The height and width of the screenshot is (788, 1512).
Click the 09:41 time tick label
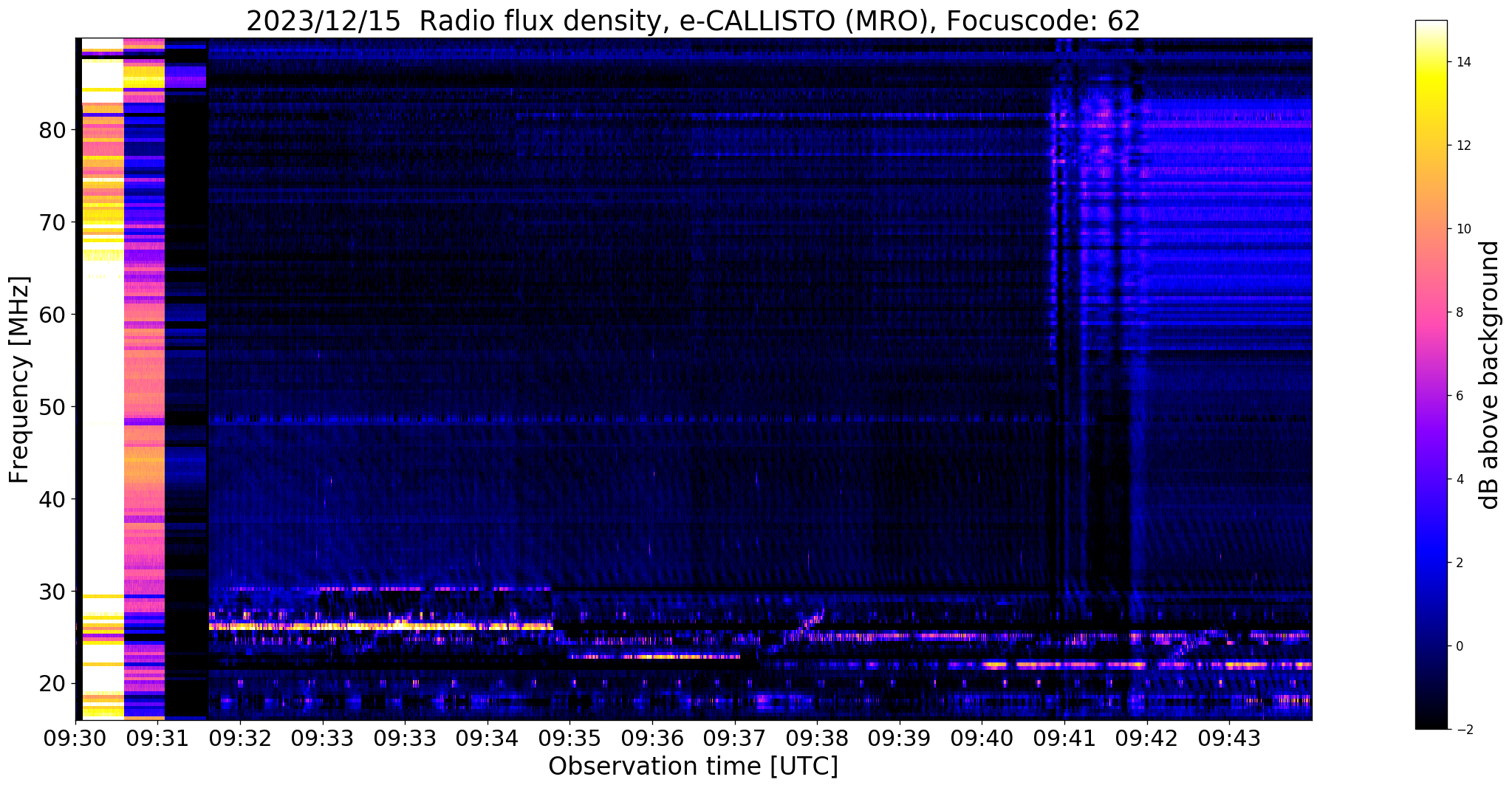(x=1064, y=738)
